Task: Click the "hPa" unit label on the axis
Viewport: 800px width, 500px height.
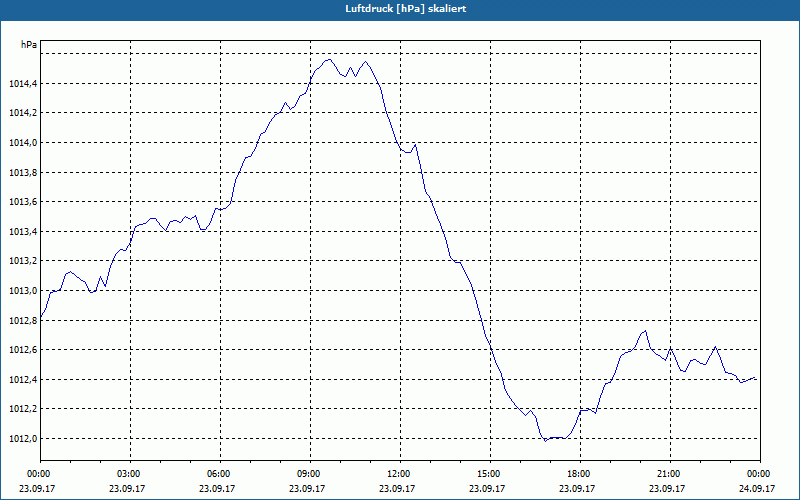Action: (x=29, y=45)
